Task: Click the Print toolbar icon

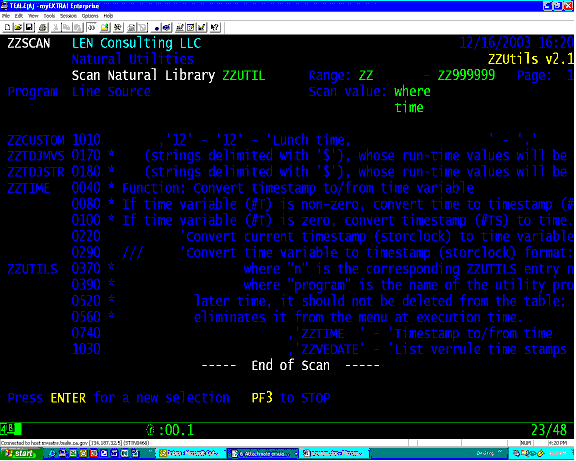Action: click(x=43, y=28)
